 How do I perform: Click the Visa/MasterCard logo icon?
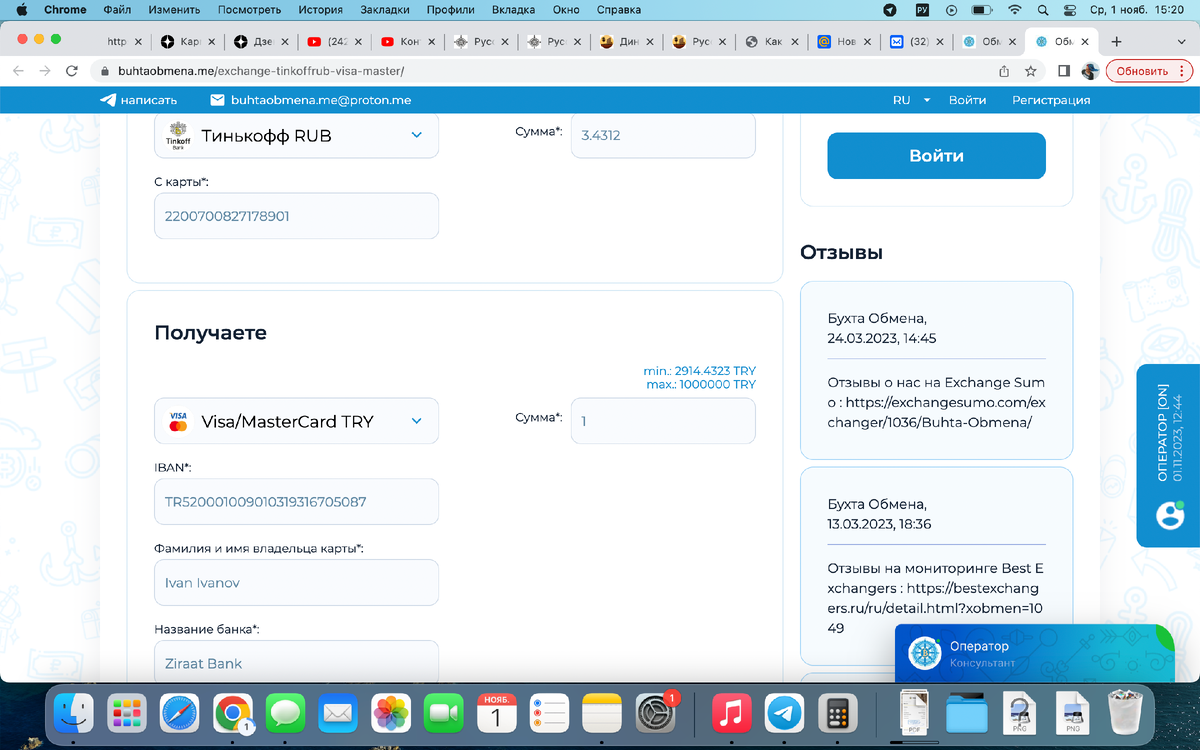(x=178, y=421)
